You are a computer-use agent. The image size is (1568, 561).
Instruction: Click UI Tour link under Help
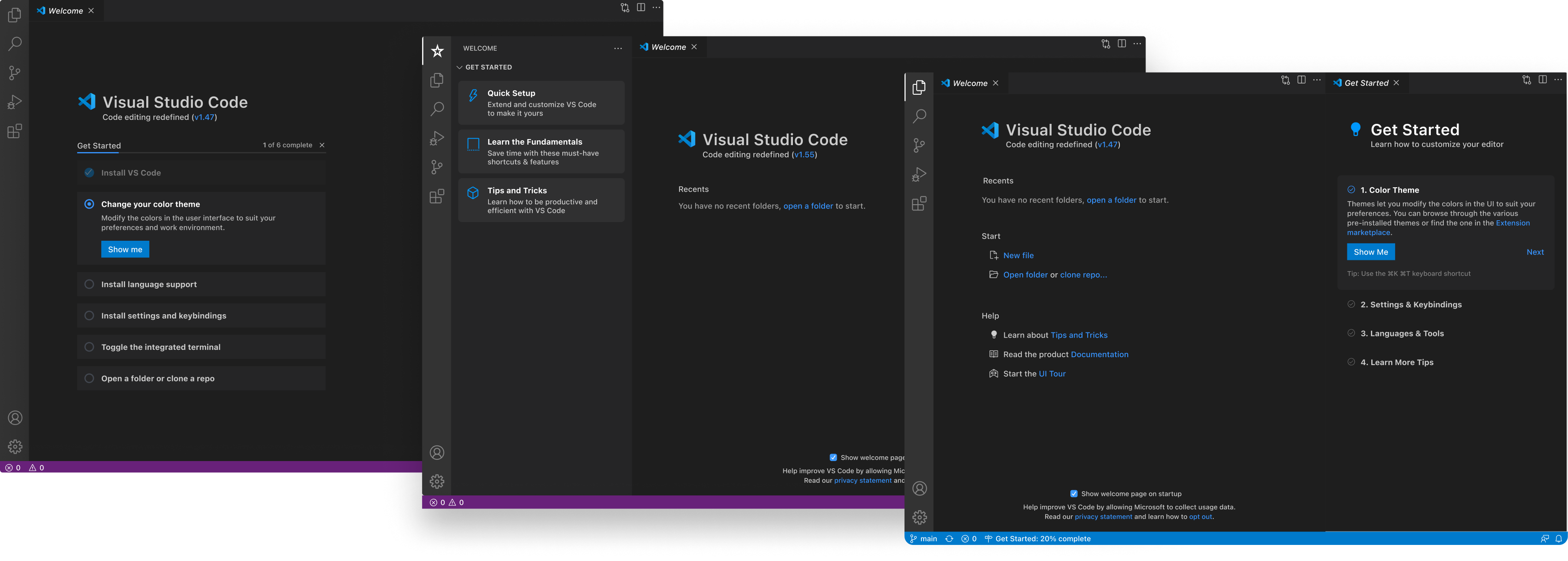(x=1052, y=374)
